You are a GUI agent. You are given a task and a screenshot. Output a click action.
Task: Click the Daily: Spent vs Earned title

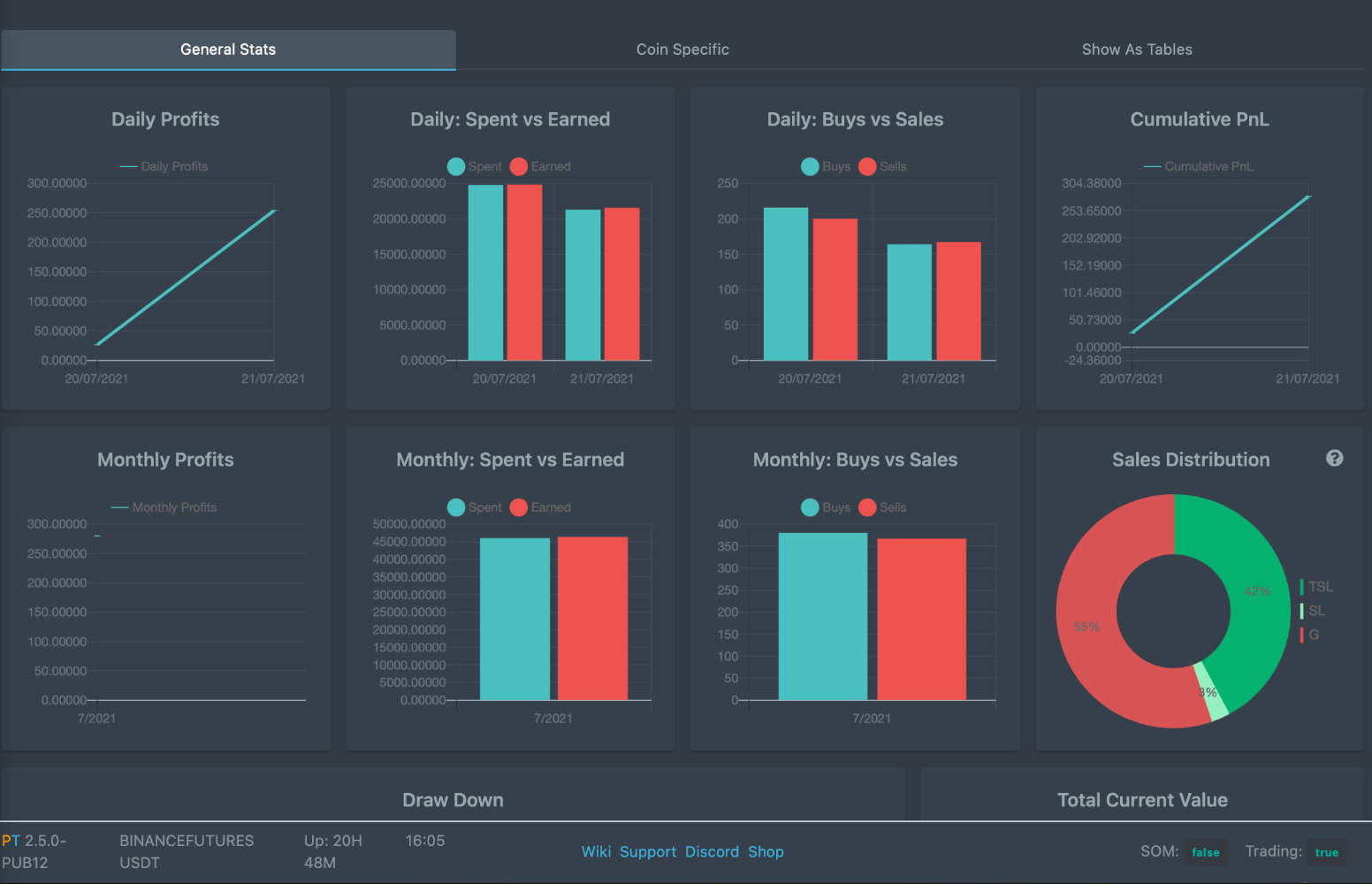point(510,119)
